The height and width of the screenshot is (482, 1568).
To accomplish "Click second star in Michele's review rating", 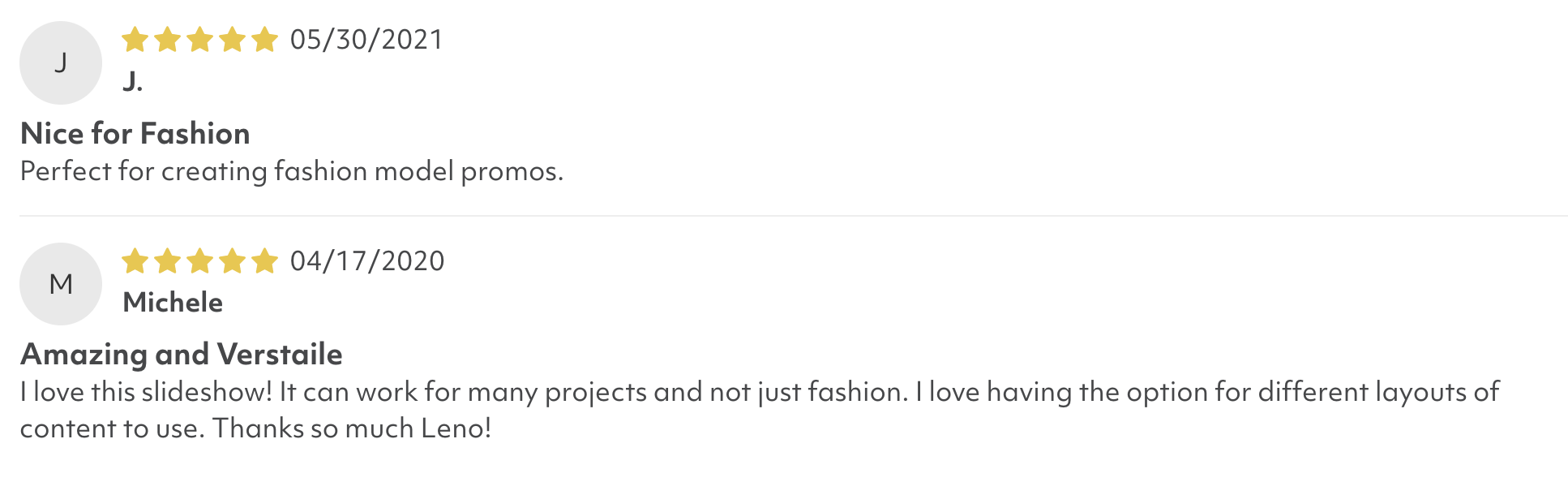I will coord(167,260).
